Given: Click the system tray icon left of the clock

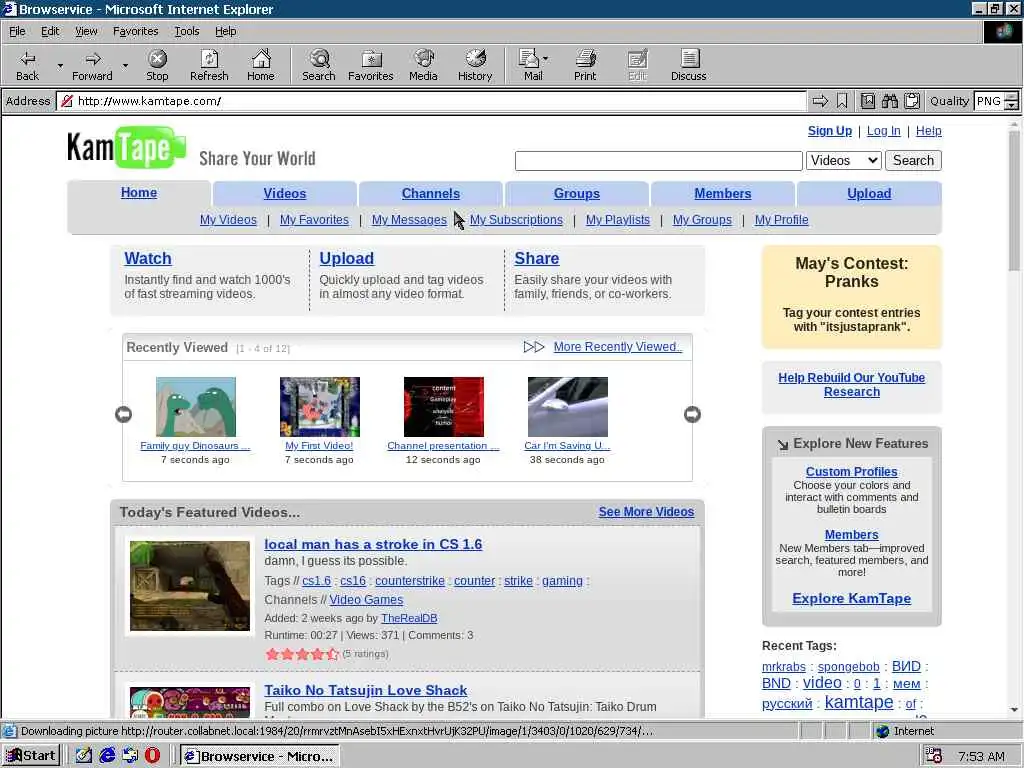Looking at the screenshot, I should coord(934,756).
